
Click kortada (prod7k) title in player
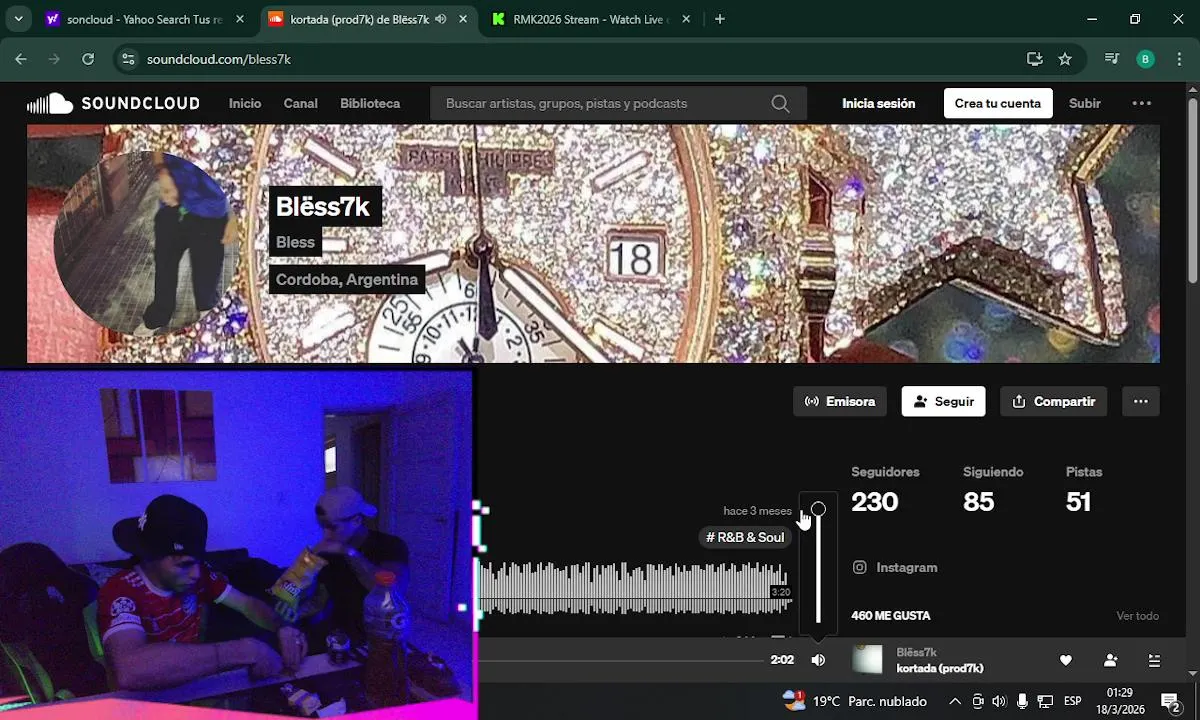(x=940, y=668)
